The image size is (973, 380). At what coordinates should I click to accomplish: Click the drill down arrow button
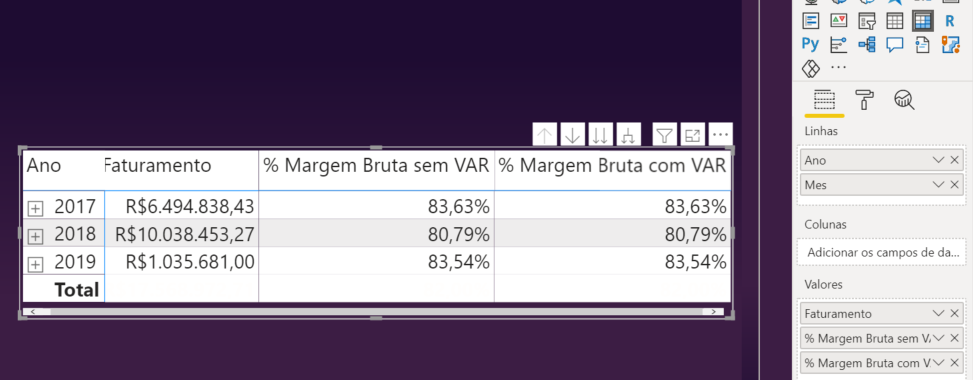[x=573, y=135]
